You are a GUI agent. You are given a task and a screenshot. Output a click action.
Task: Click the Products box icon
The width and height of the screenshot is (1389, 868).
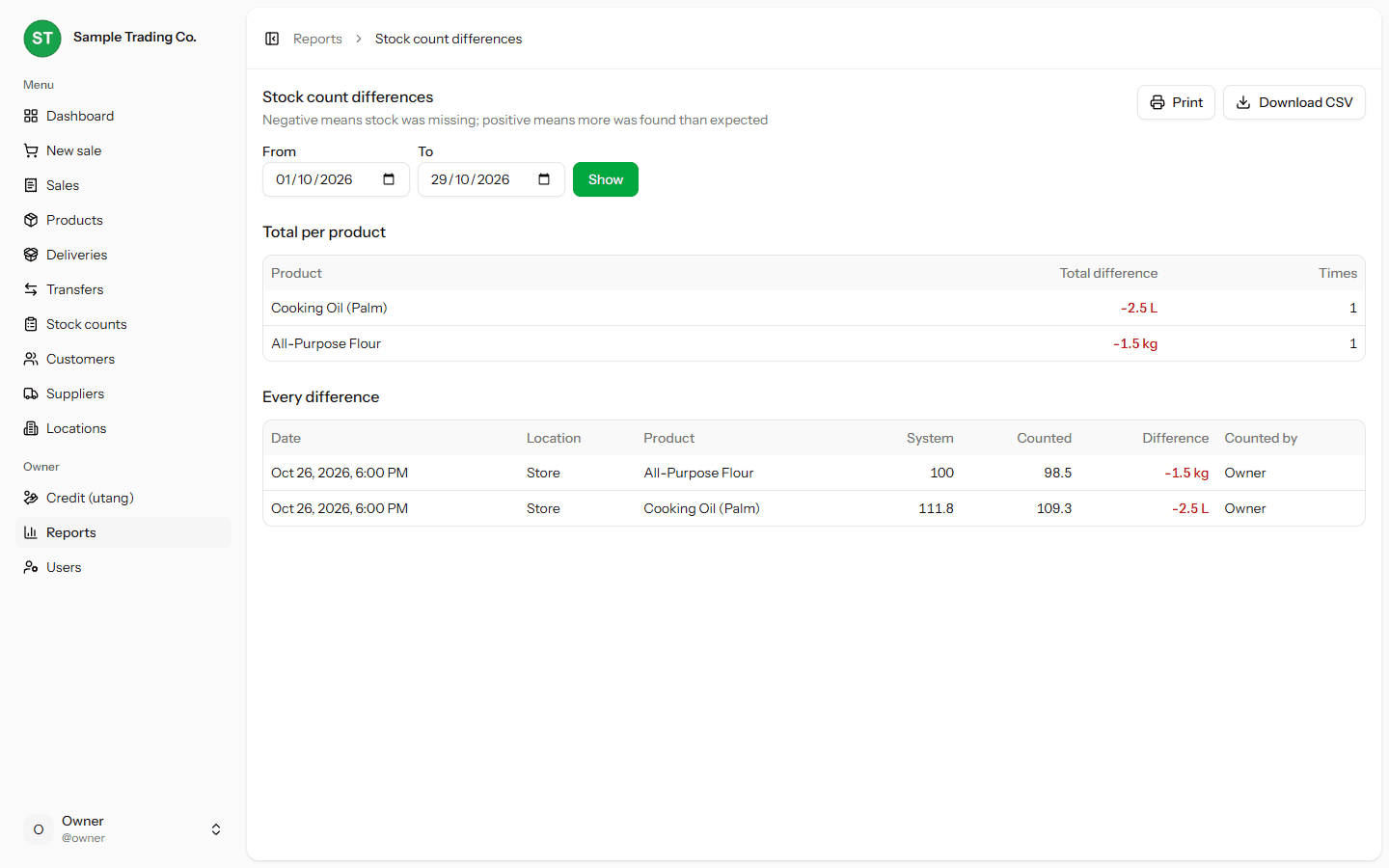pyautogui.click(x=31, y=220)
